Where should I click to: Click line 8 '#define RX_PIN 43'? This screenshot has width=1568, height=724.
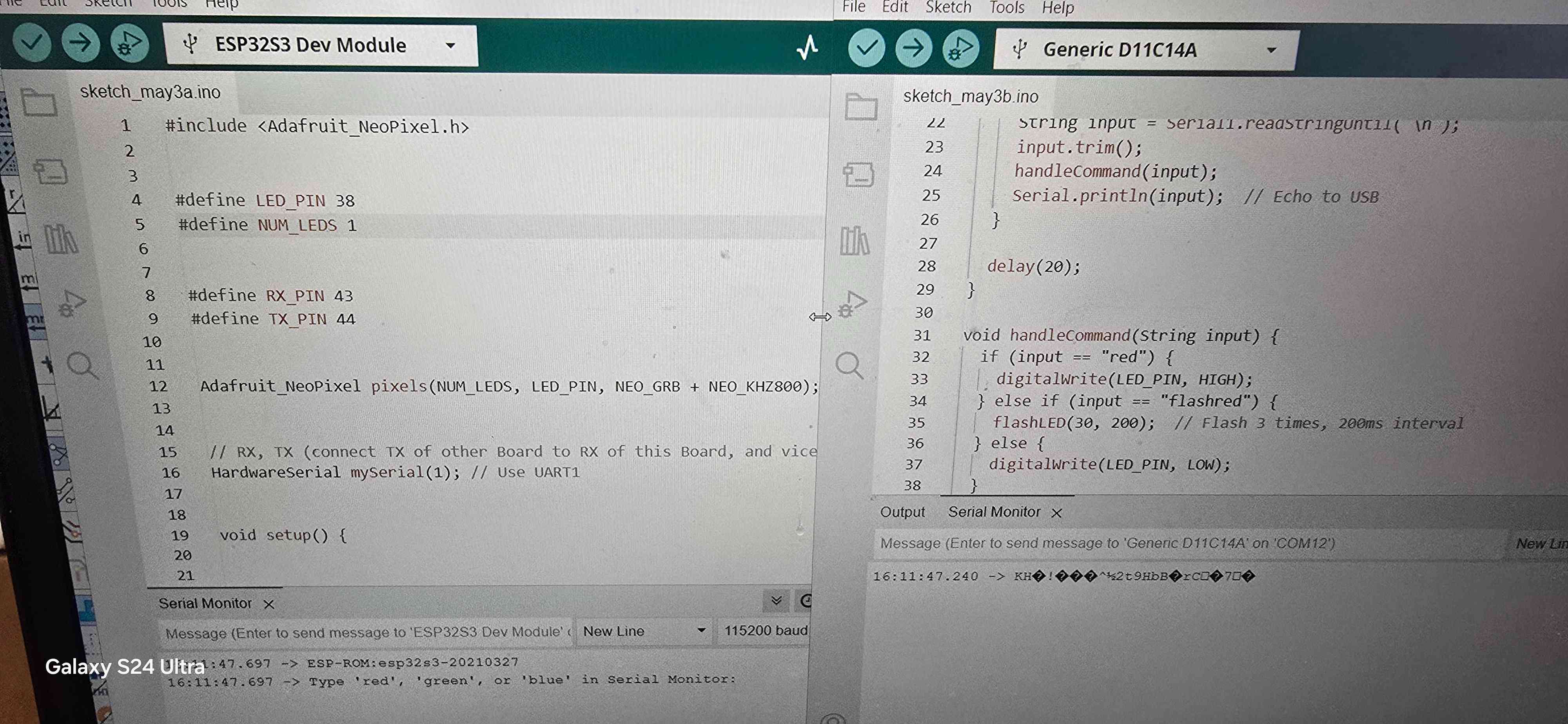pyautogui.click(x=270, y=295)
